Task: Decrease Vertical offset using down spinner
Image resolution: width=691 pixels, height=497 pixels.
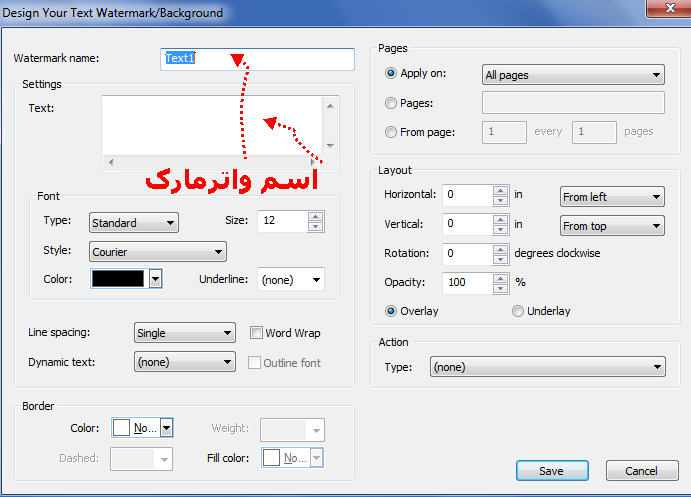Action: click(x=501, y=230)
